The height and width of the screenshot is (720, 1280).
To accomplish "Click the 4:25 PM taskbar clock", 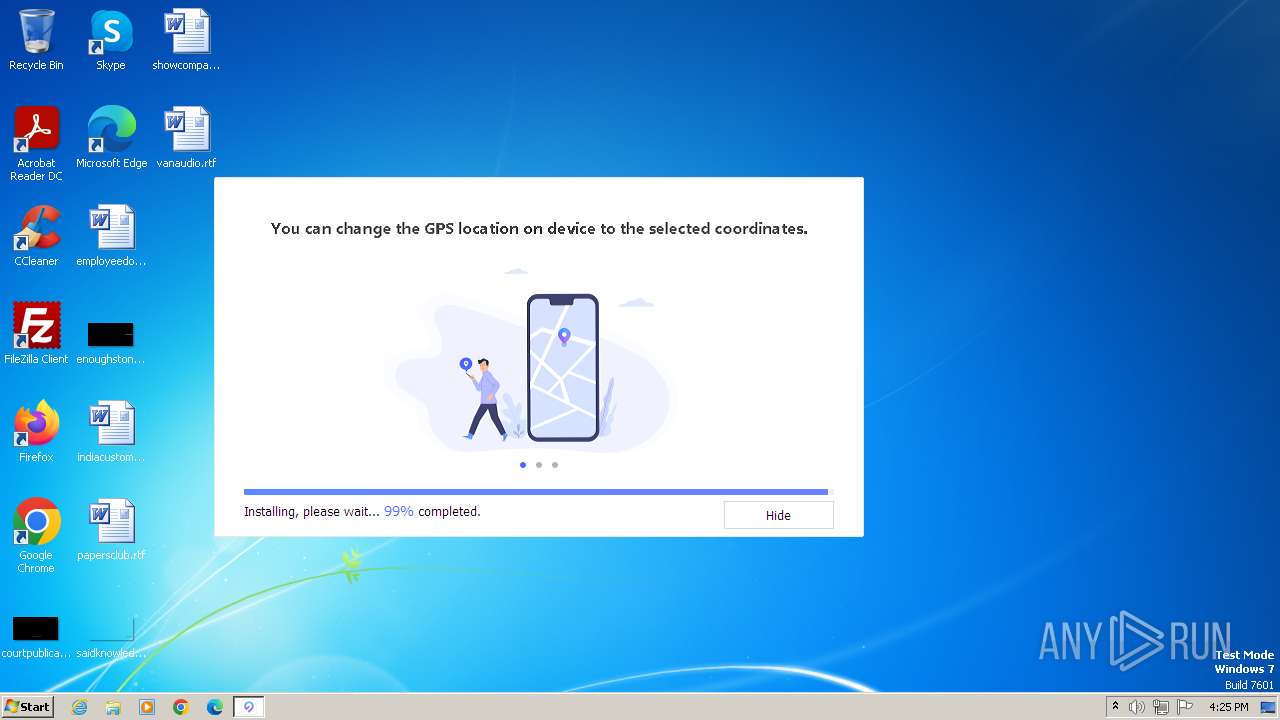I will (1229, 707).
